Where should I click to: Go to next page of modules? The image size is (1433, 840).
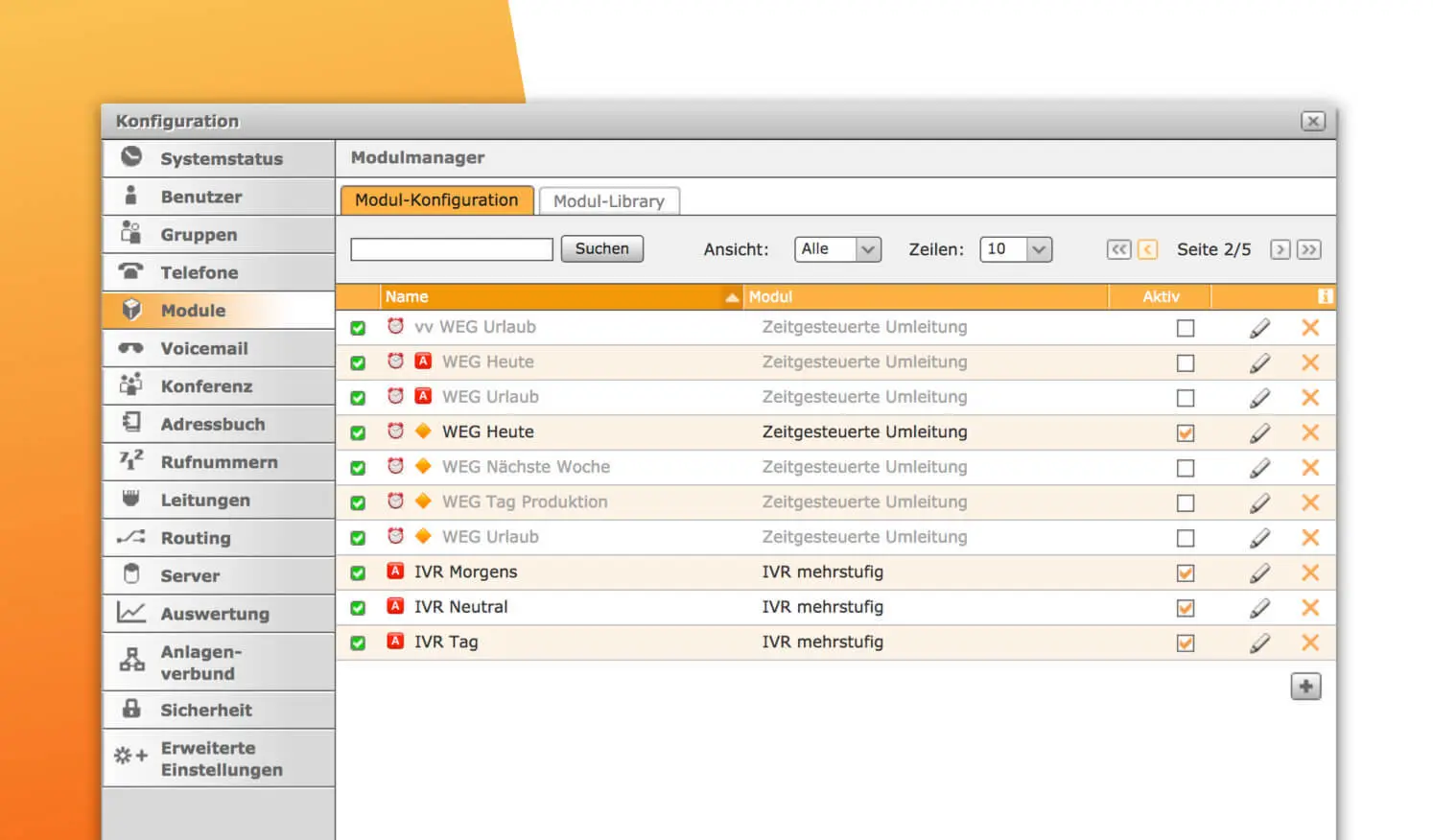tap(1280, 249)
